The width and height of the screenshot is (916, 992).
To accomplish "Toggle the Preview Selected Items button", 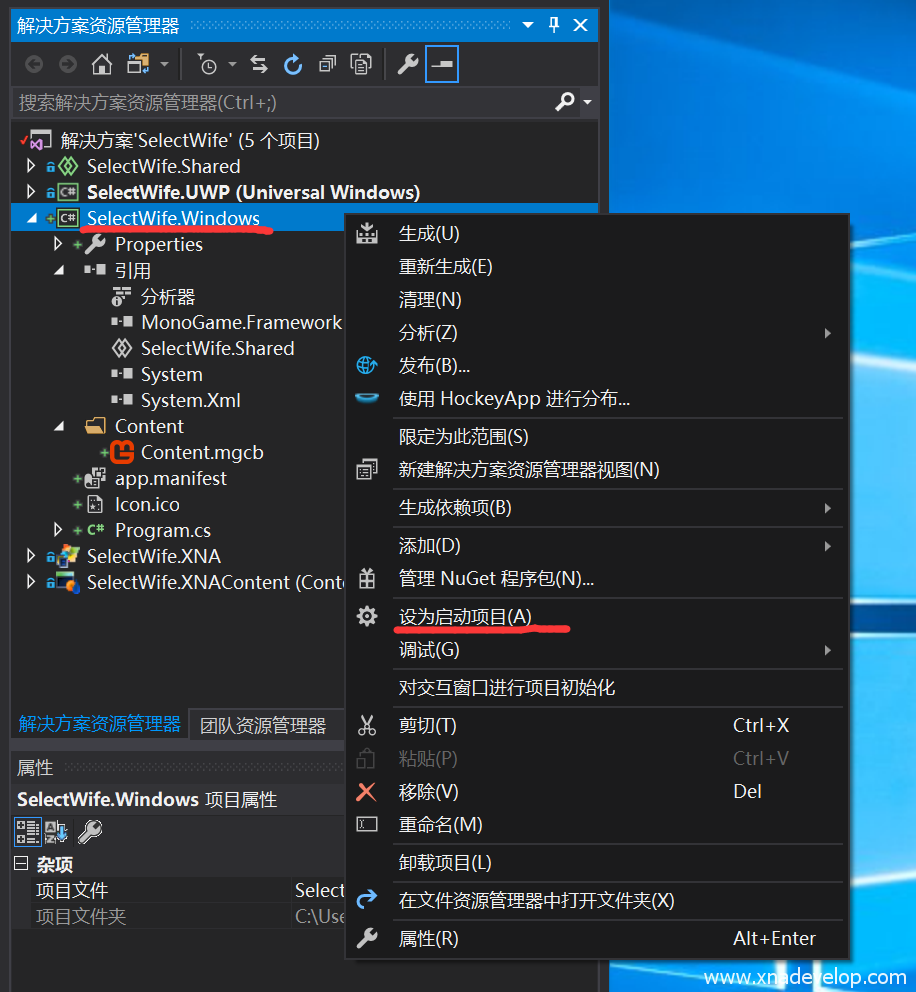I will tap(441, 65).
